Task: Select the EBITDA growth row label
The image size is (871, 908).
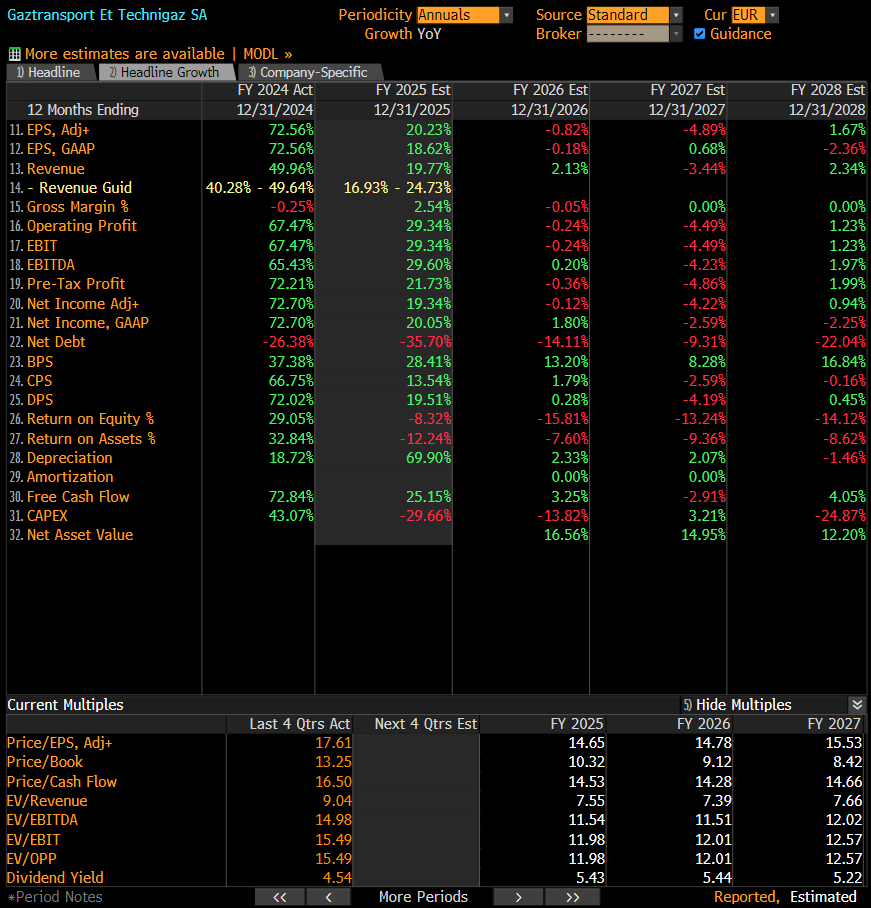Action: point(50,265)
